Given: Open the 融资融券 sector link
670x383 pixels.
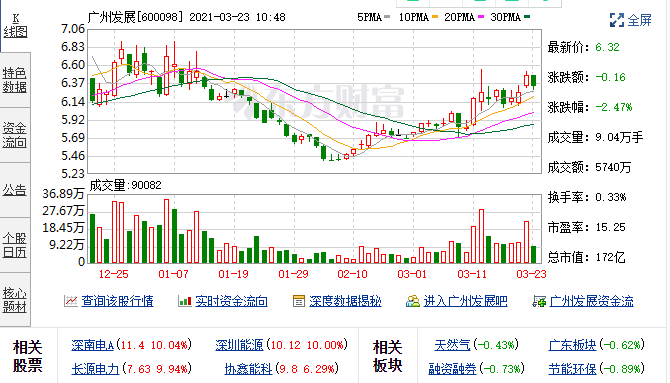Looking at the screenshot, I should pyautogui.click(x=453, y=368).
